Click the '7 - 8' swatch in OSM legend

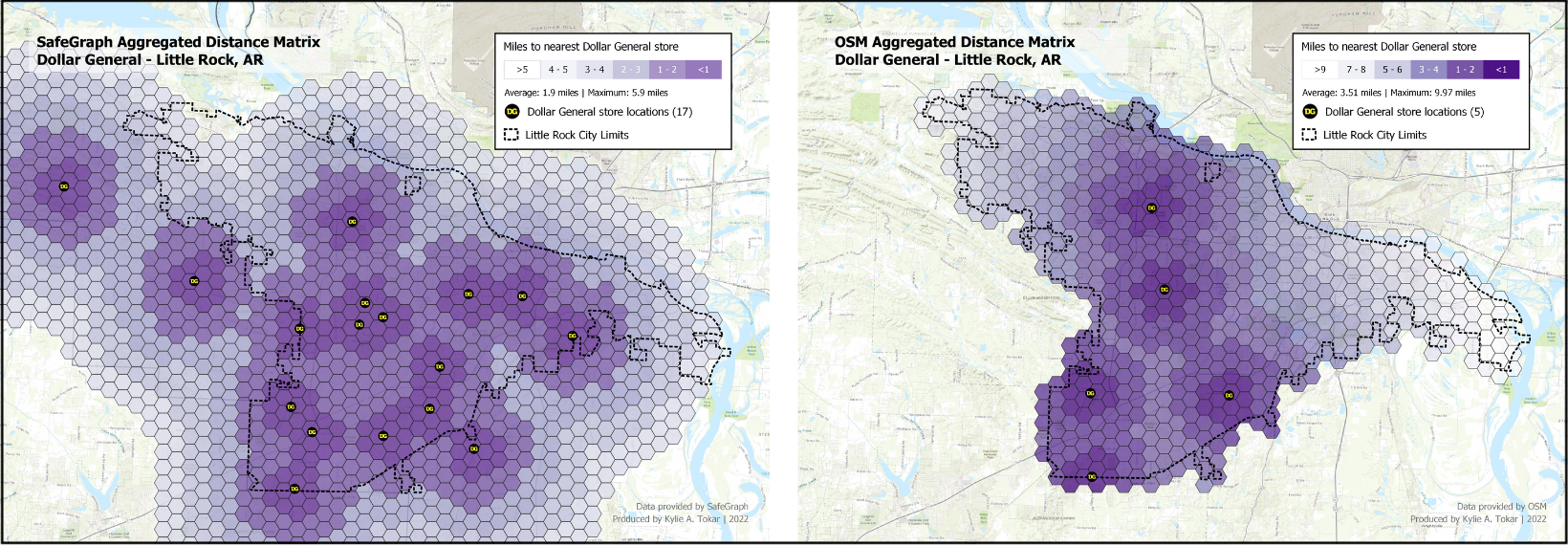(x=1357, y=70)
